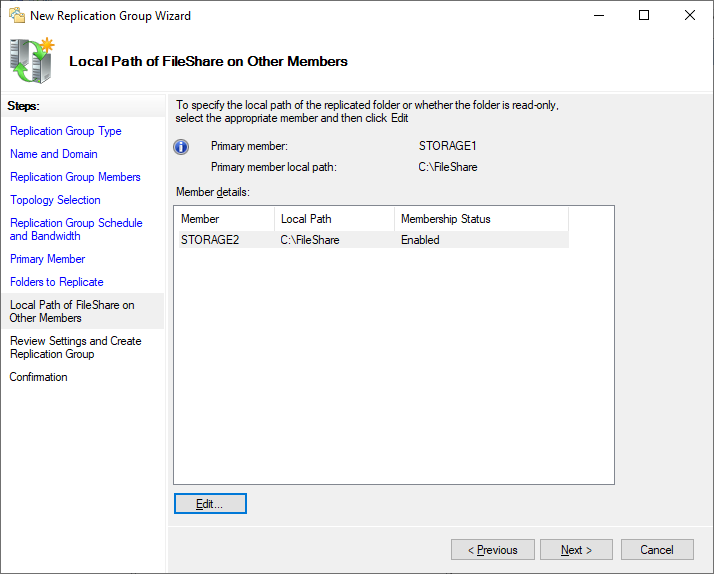Click the STORAGE1 primary member value
Viewport: 714px width, 574px height.
[448, 146]
